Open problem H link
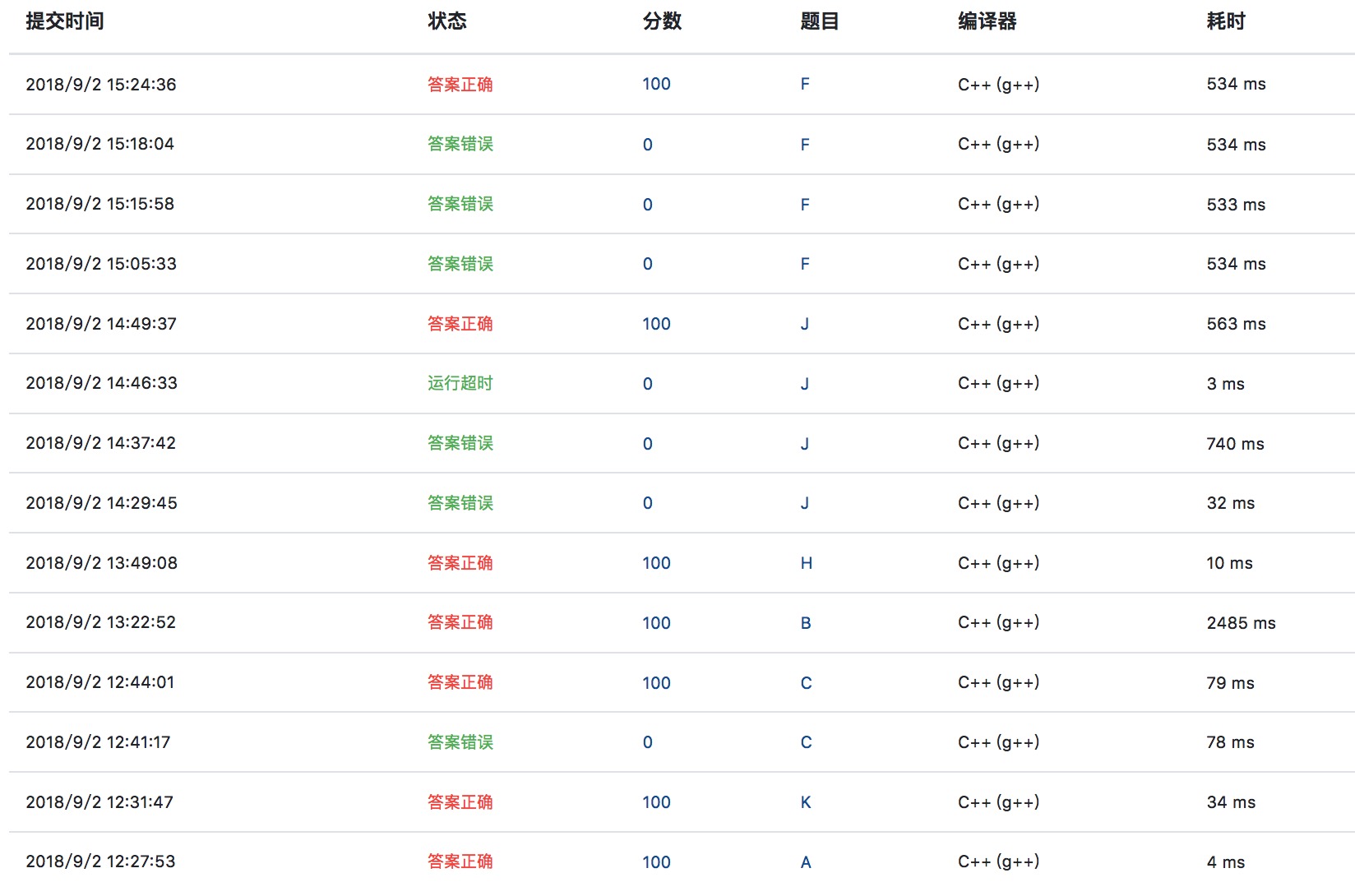This screenshot has width=1355, height=896. [x=806, y=563]
